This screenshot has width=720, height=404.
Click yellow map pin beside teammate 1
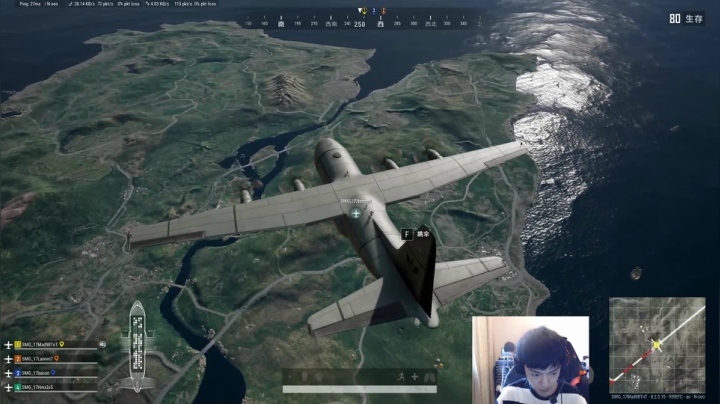(x=62, y=344)
